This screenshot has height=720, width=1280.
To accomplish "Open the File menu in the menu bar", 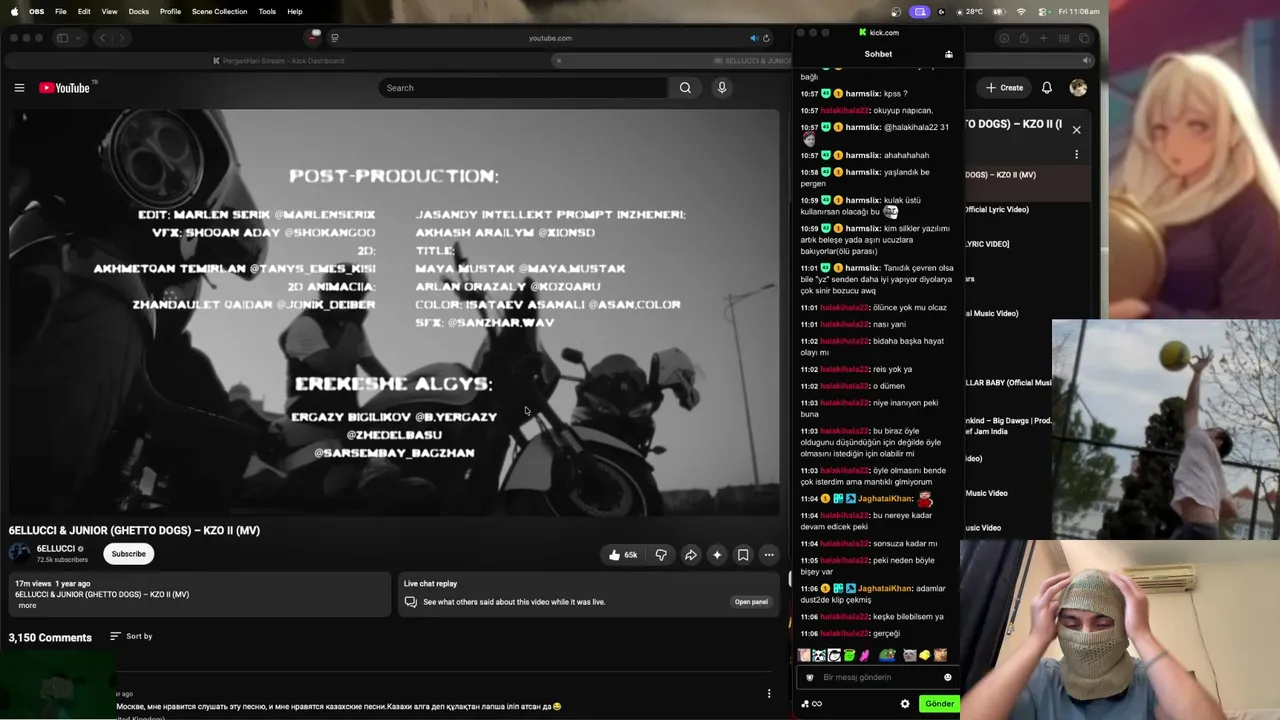I will point(61,12).
